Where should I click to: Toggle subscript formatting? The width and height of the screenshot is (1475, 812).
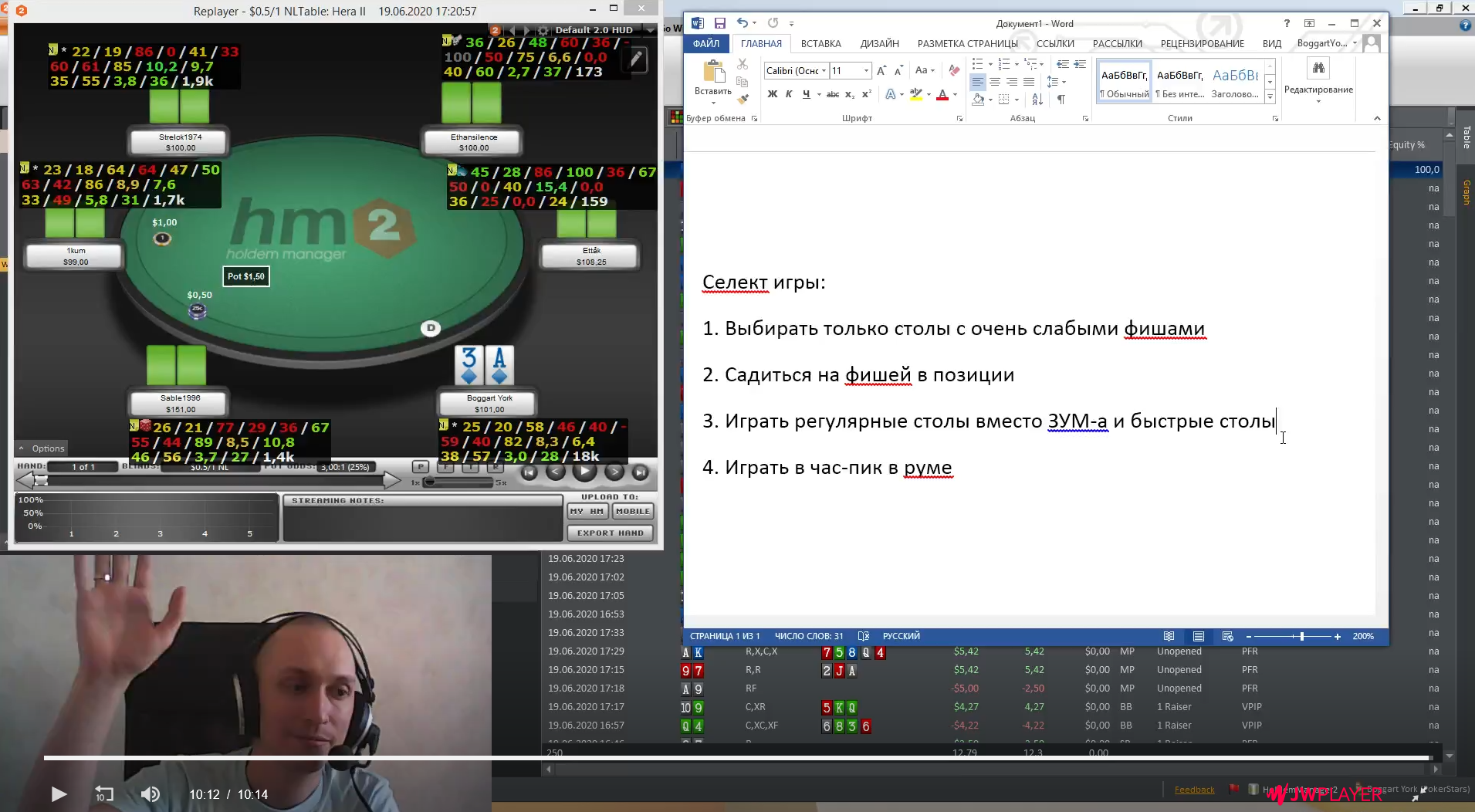(x=849, y=94)
